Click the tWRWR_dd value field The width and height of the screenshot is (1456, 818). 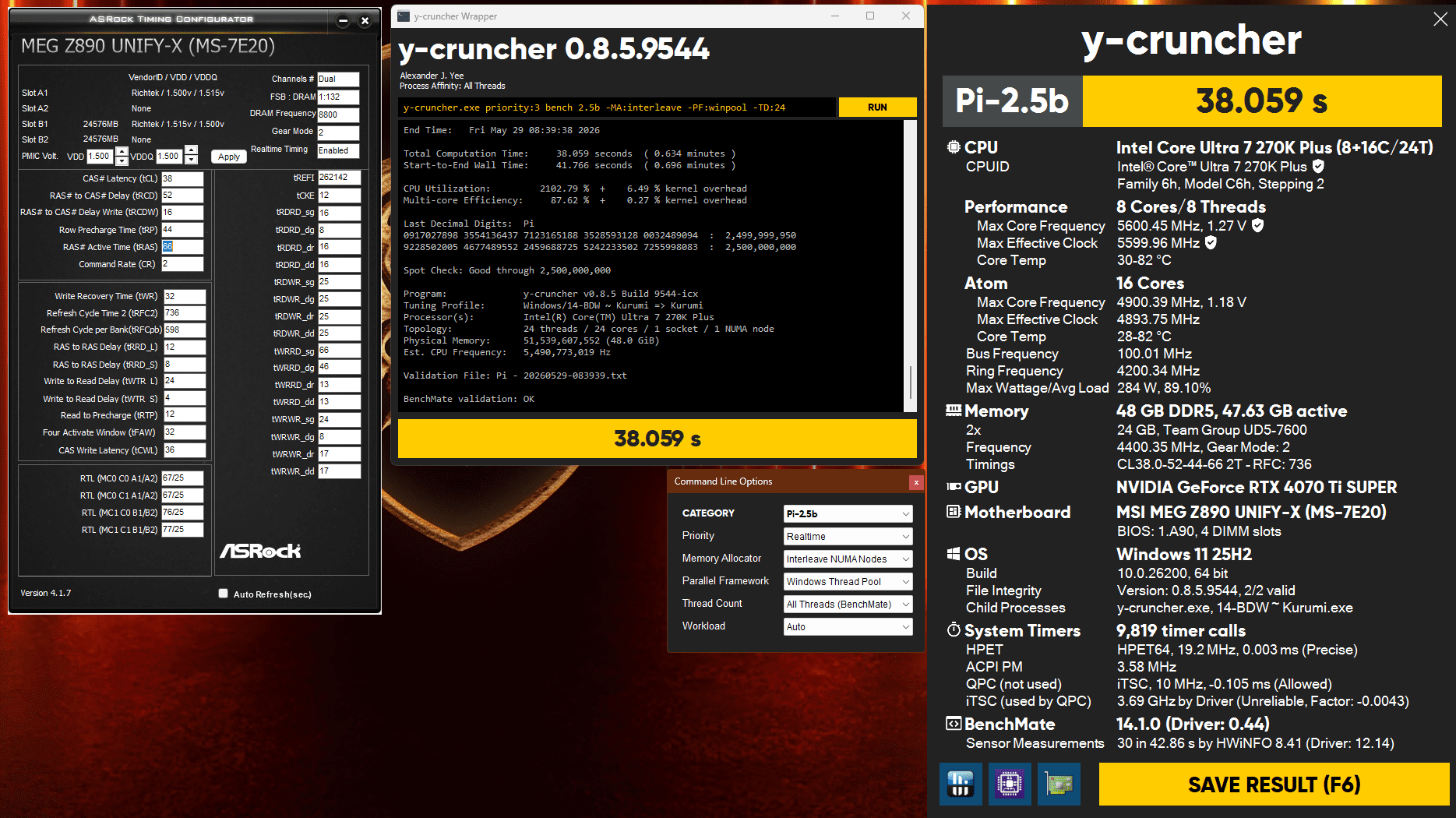click(339, 471)
